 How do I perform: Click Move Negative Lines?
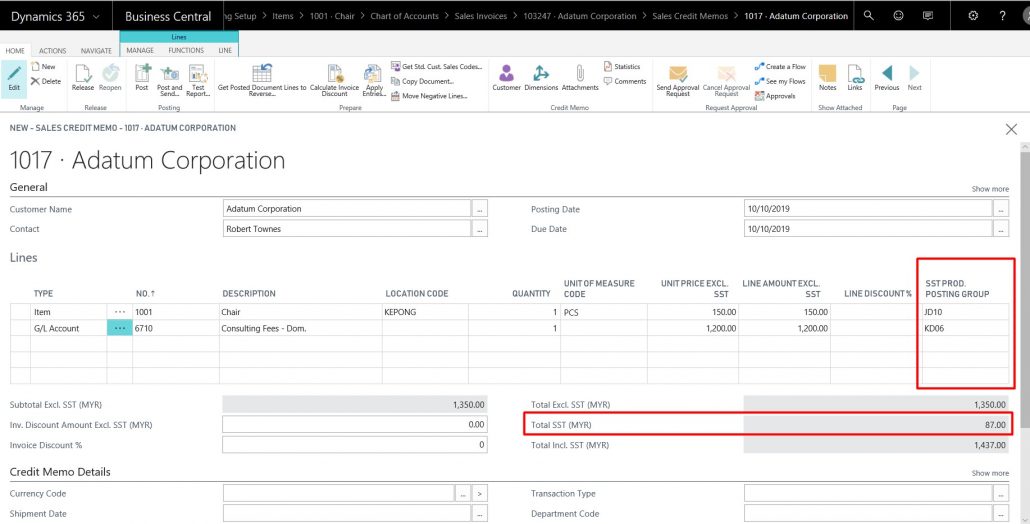pos(429,96)
